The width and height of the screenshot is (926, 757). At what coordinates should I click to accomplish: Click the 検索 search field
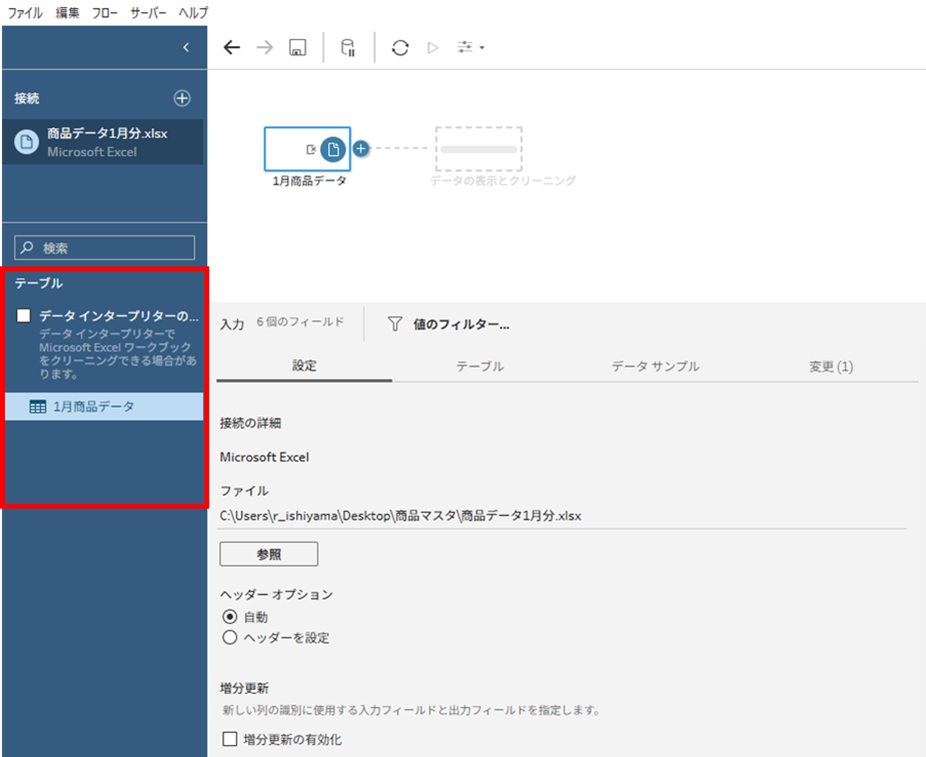coord(105,248)
